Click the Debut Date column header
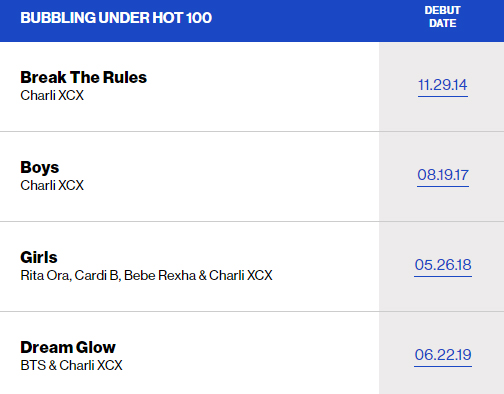The width and height of the screenshot is (504, 394). pyautogui.click(x=443, y=17)
